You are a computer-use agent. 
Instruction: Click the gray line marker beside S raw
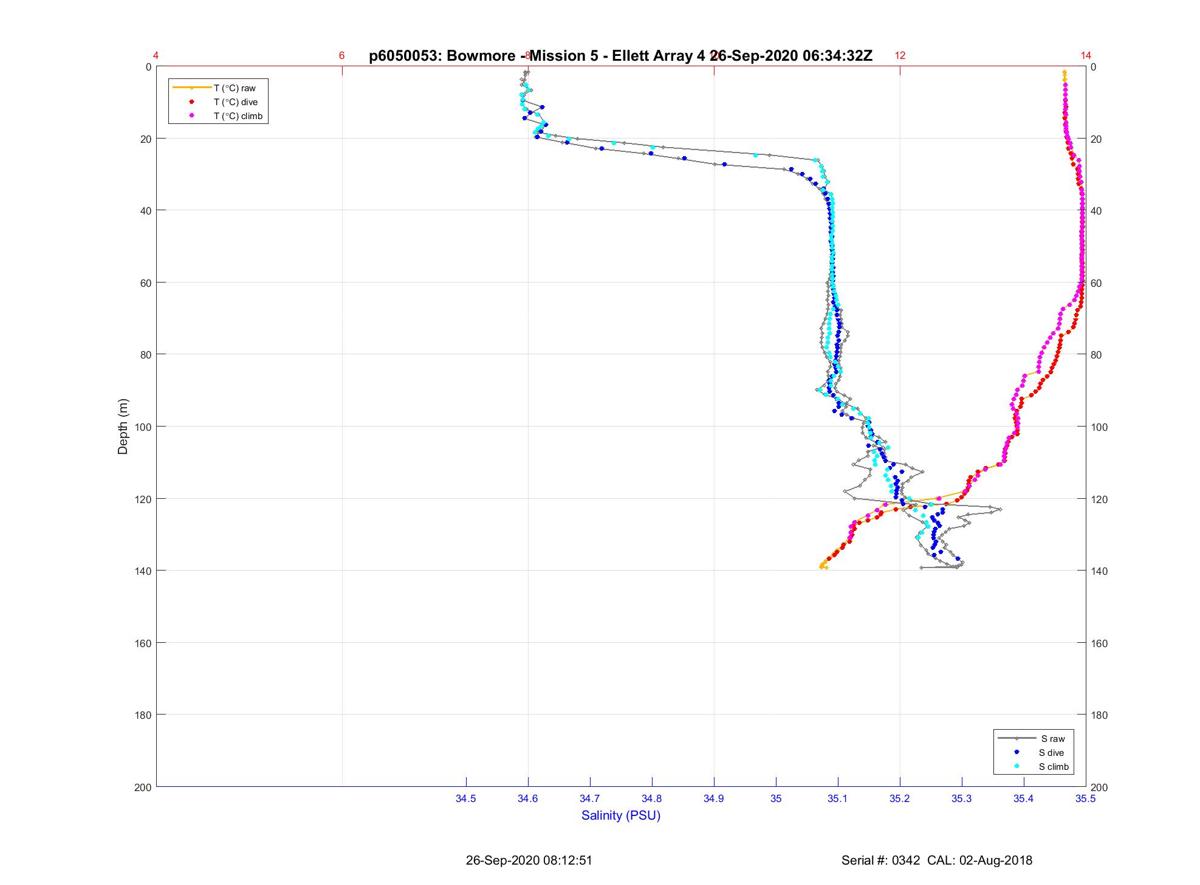click(1016, 738)
